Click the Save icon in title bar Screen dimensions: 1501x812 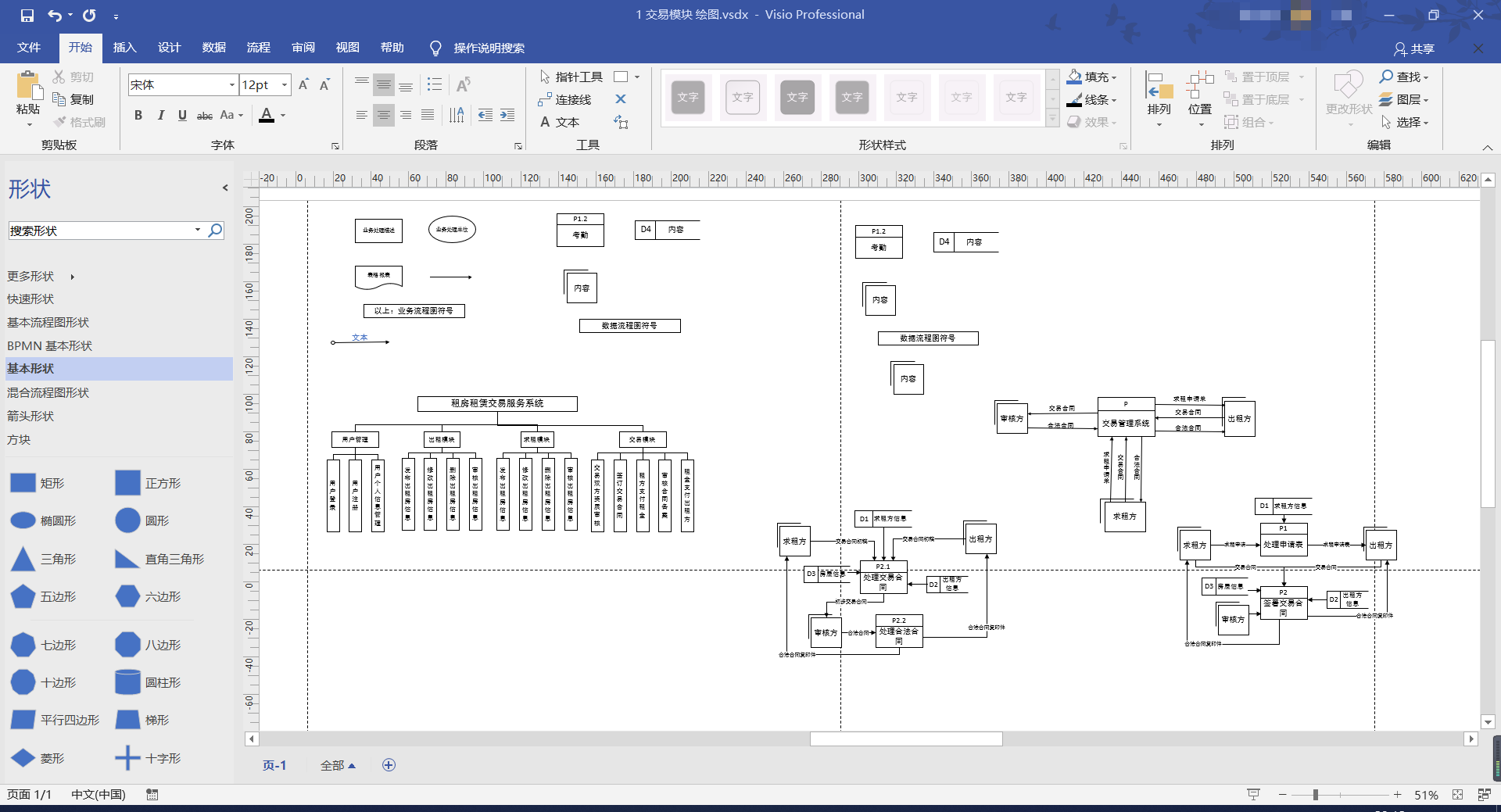27,16
